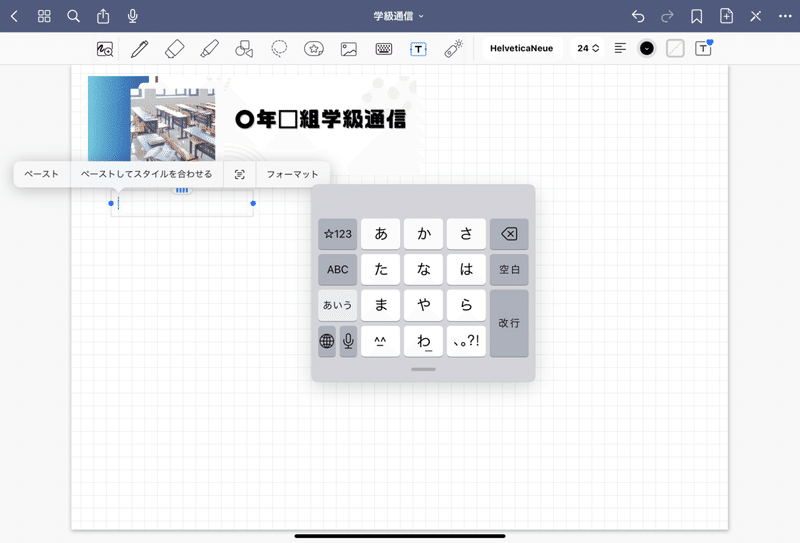Open the black text color swatch
Viewport: 800px width, 543px height.
646,48
